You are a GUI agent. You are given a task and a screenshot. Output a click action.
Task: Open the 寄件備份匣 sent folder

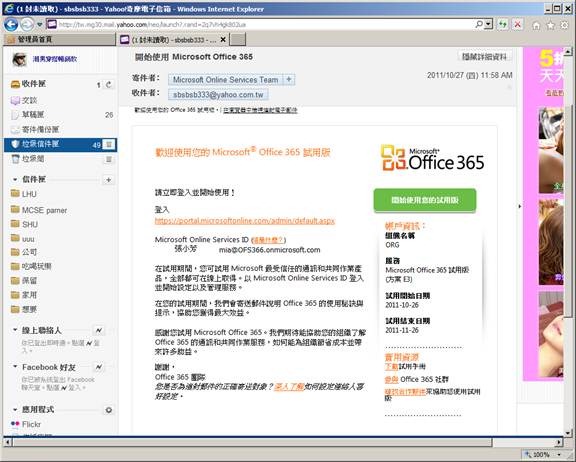(40, 129)
